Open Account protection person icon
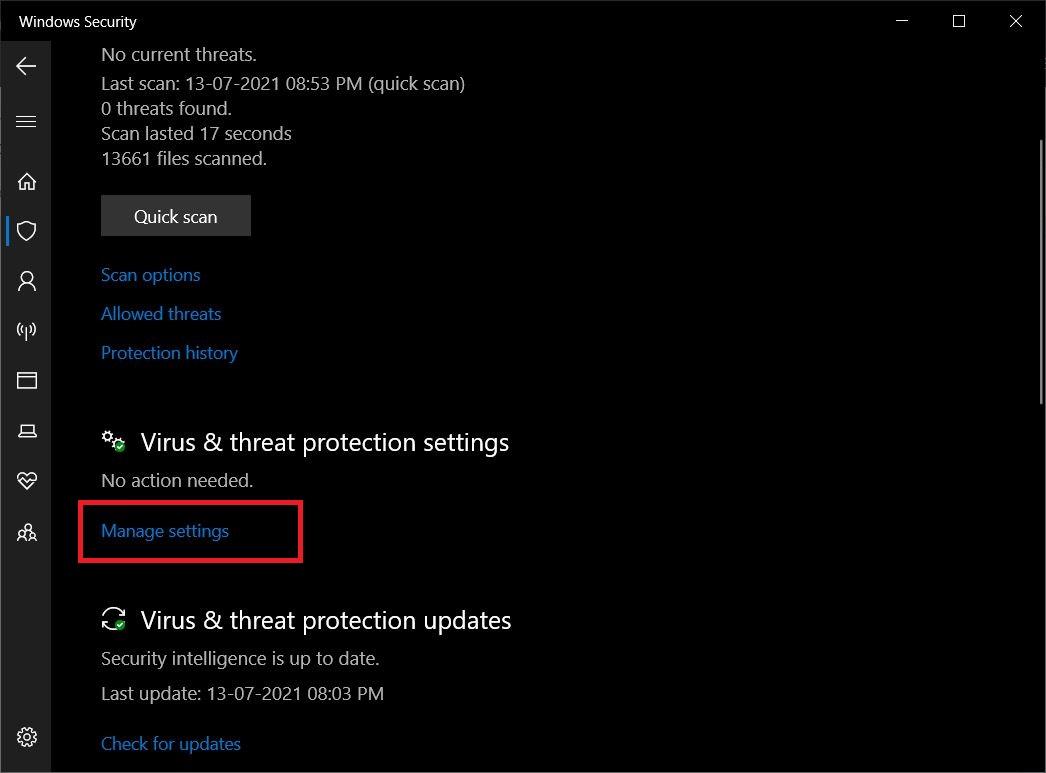This screenshot has height=773, width=1046. point(27,281)
